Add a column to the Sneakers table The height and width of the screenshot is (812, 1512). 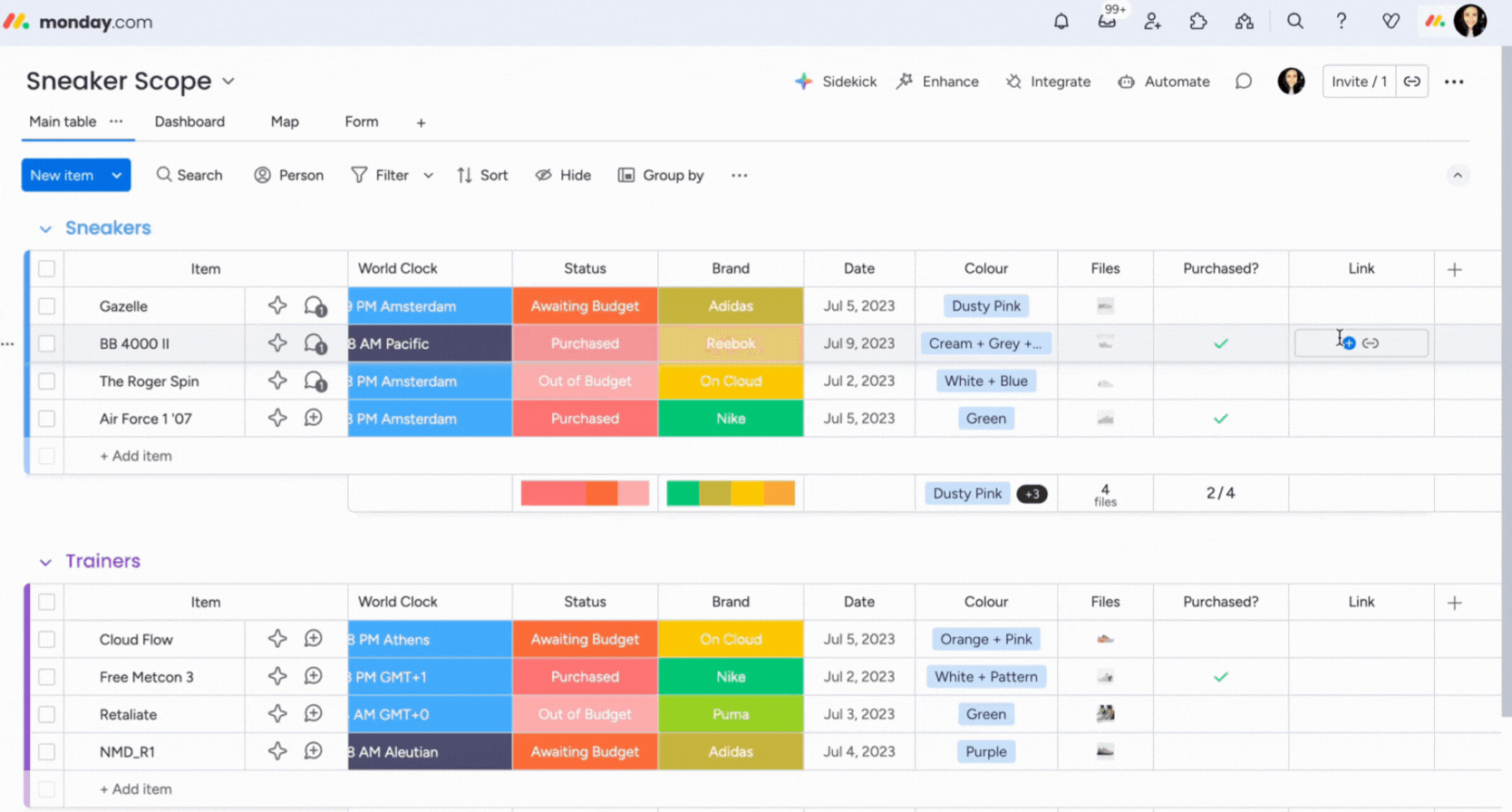[1454, 269]
